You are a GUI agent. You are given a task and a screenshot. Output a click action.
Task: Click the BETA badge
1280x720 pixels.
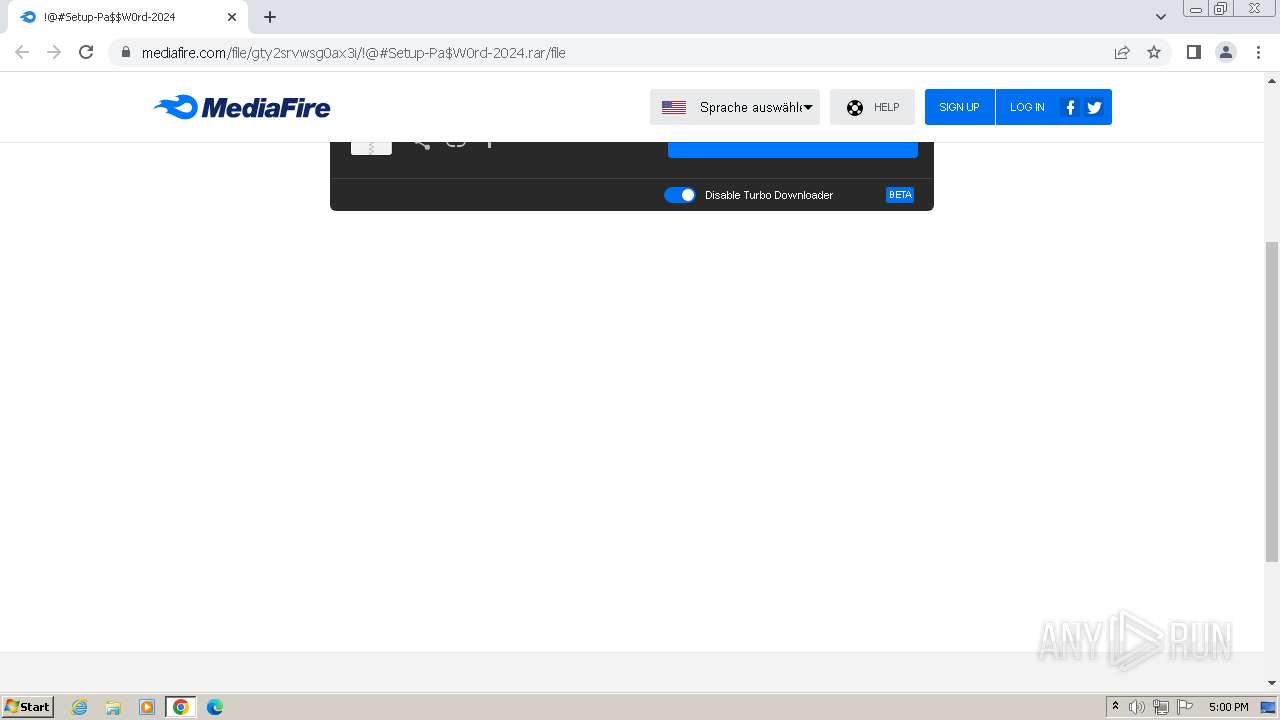(900, 195)
